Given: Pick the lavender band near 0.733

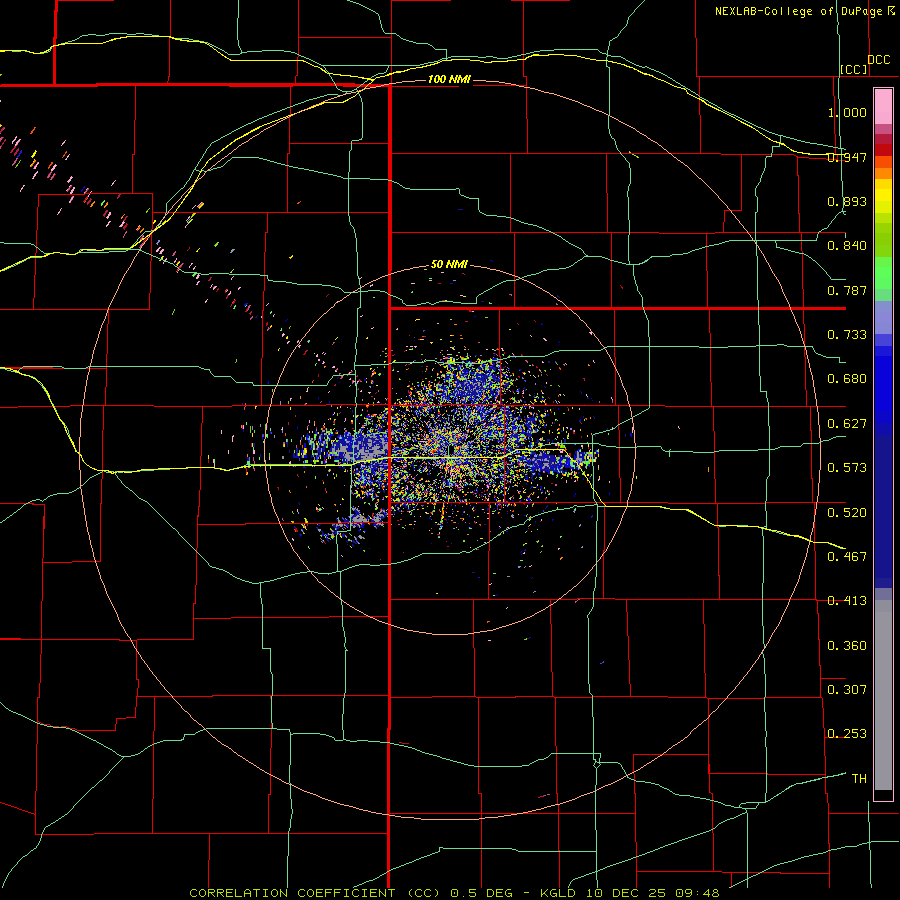Looking at the screenshot, I should 883,317.
